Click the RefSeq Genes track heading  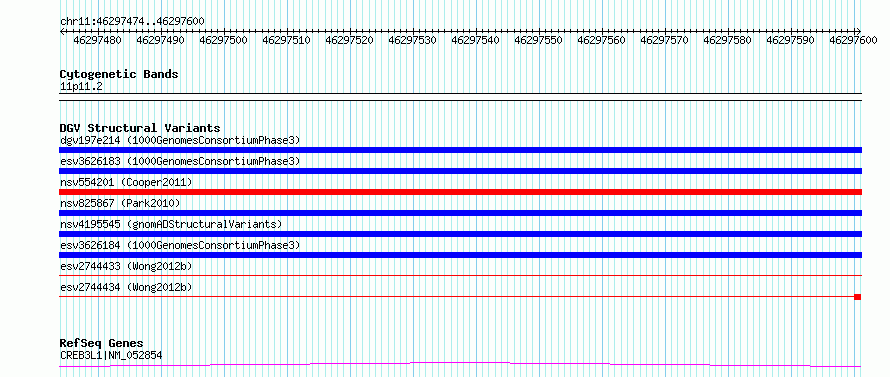[101, 344]
